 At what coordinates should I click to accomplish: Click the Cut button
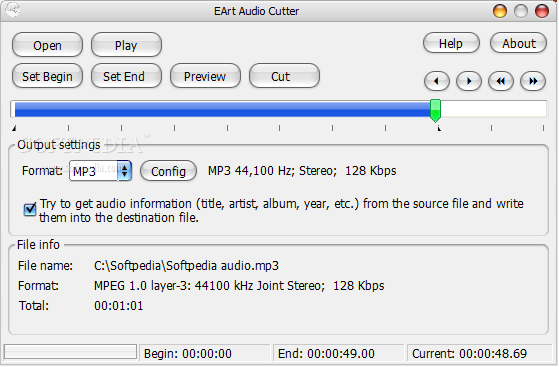[x=284, y=76]
